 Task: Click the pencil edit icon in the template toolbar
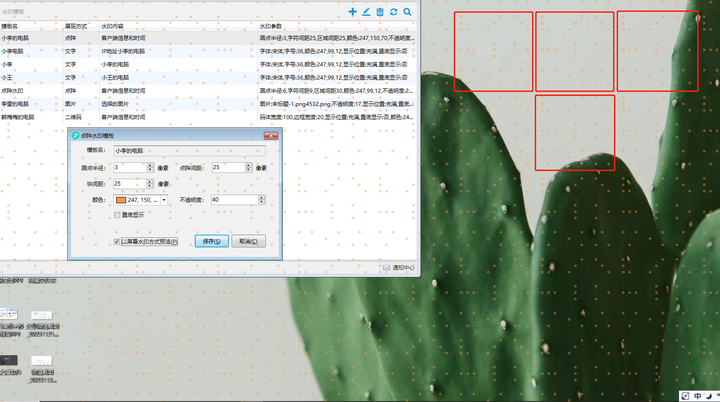click(x=366, y=11)
